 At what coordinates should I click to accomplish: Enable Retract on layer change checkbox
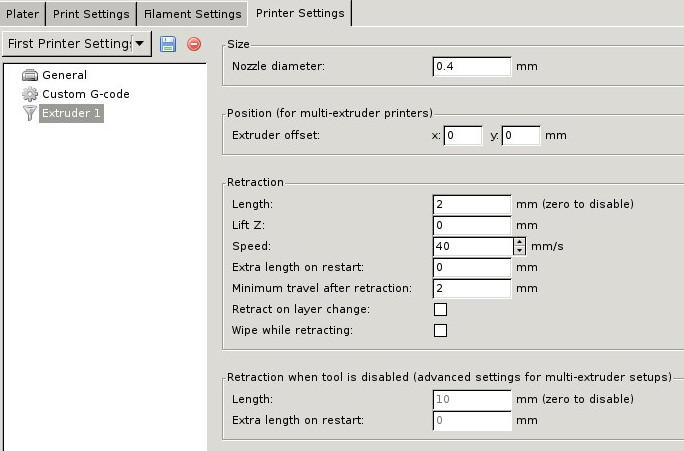pos(440,309)
